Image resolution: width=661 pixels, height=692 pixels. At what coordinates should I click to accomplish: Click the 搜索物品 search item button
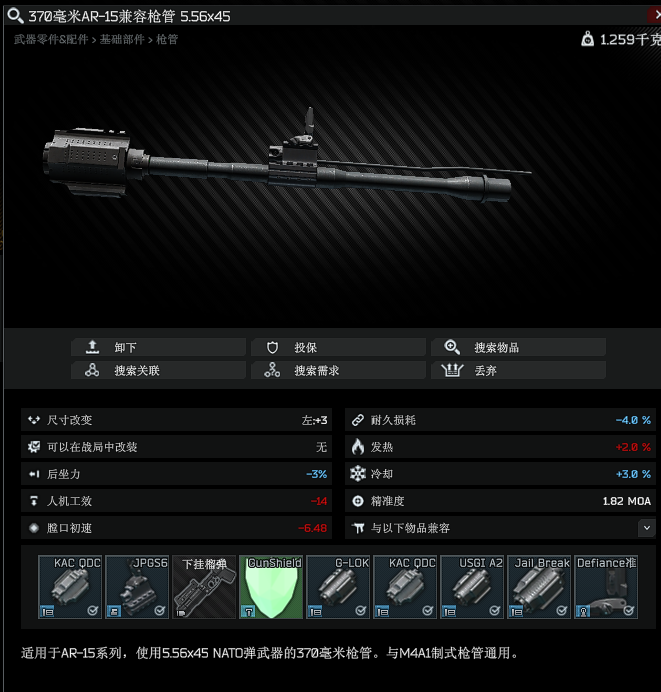(x=518, y=347)
